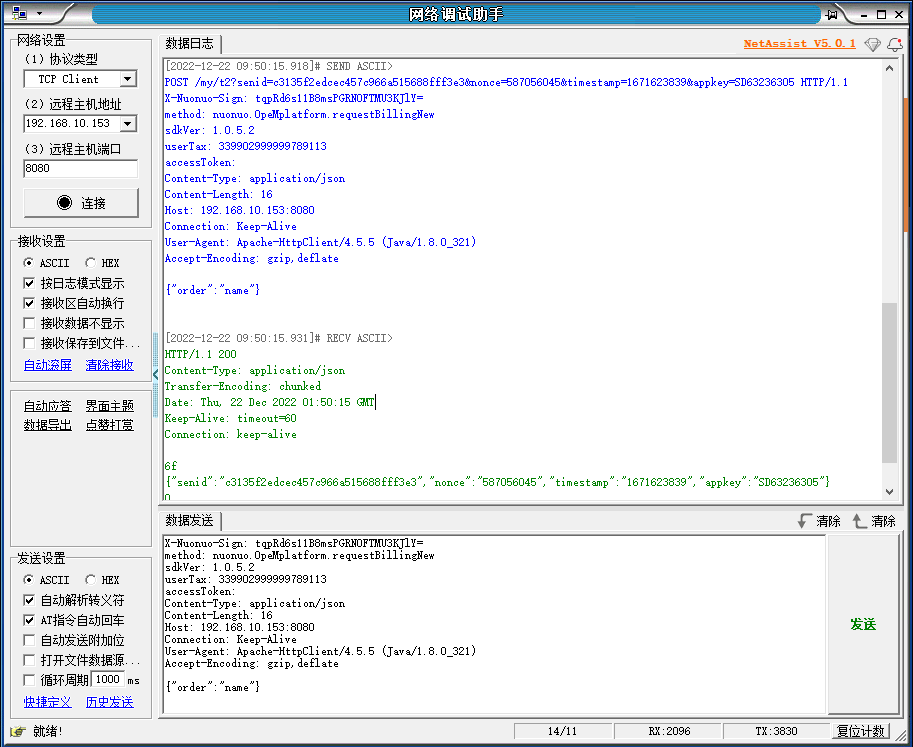Click the 清除接收 link
This screenshot has height=747, width=913.
(109, 365)
